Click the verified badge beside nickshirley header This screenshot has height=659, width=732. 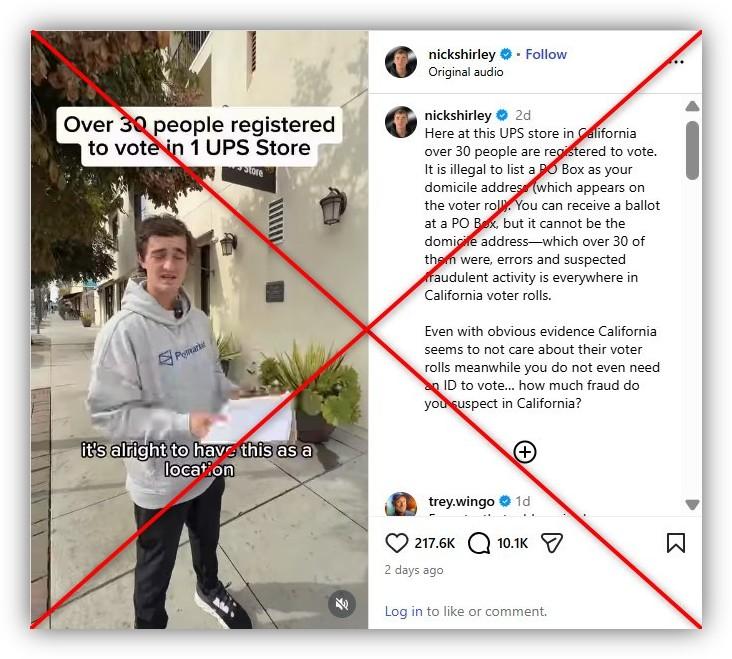(x=506, y=55)
